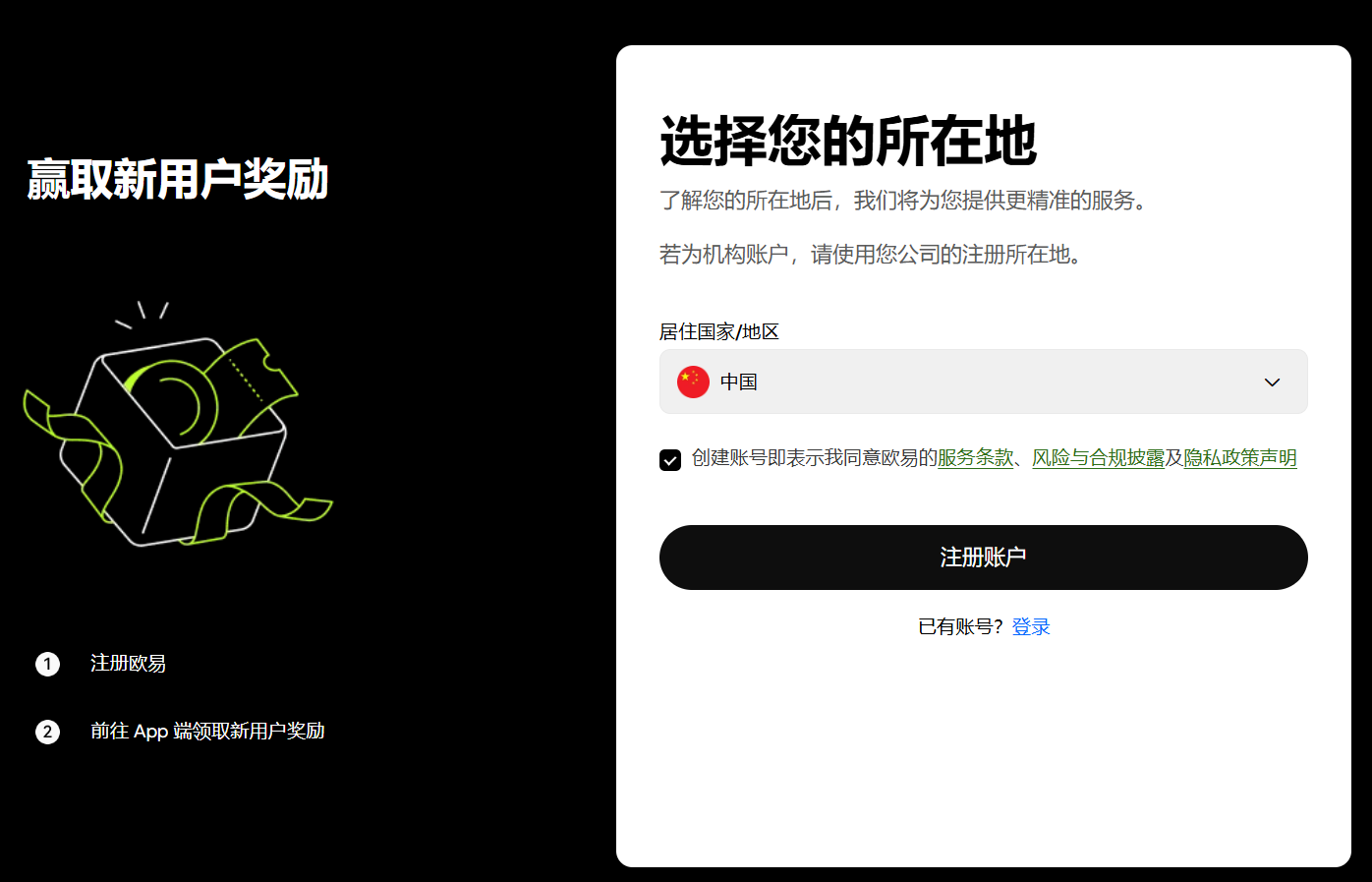The image size is (1372, 882).
Task: Open the 风险与合规披露 link
Action: click(x=1098, y=458)
